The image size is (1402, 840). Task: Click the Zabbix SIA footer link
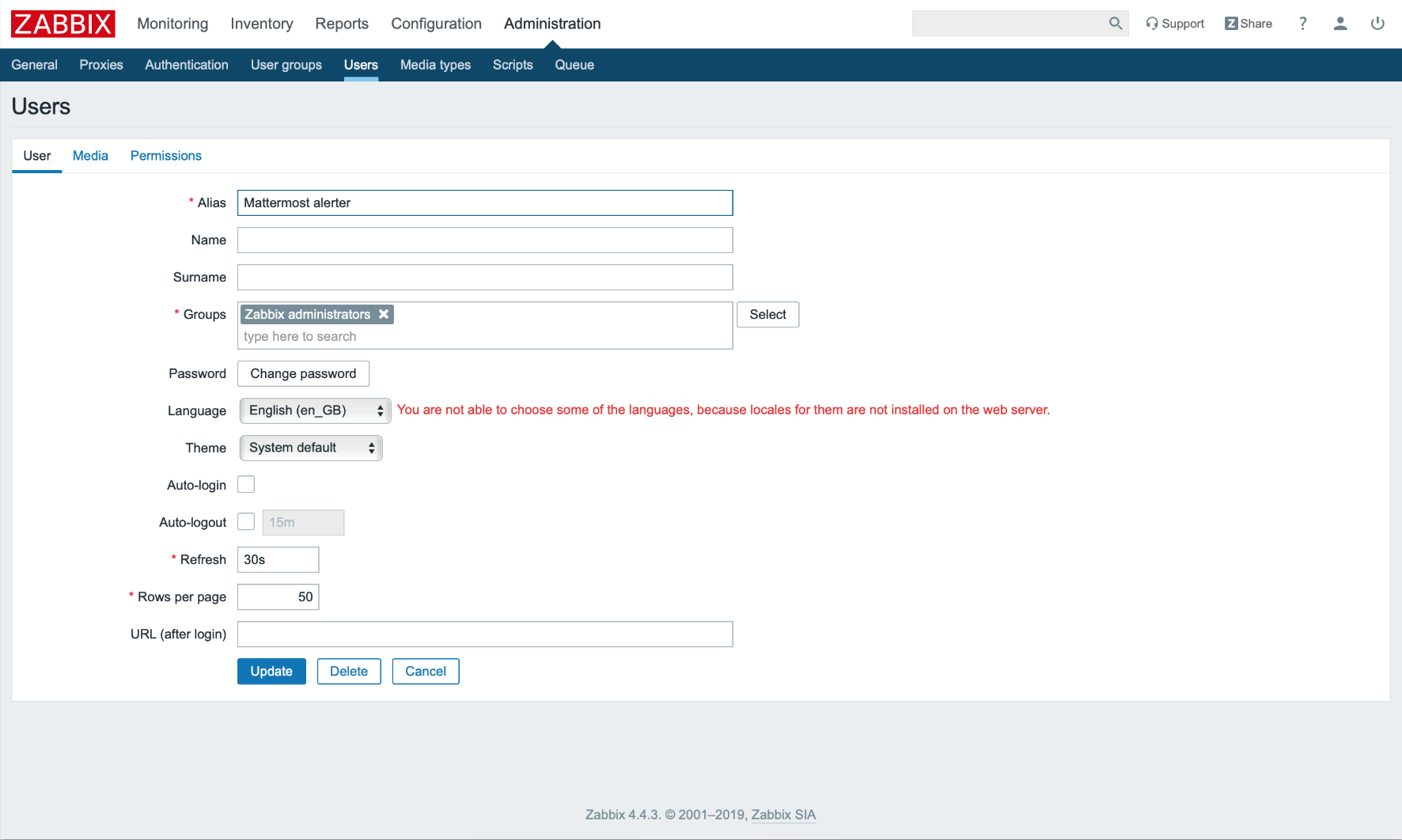click(x=783, y=815)
